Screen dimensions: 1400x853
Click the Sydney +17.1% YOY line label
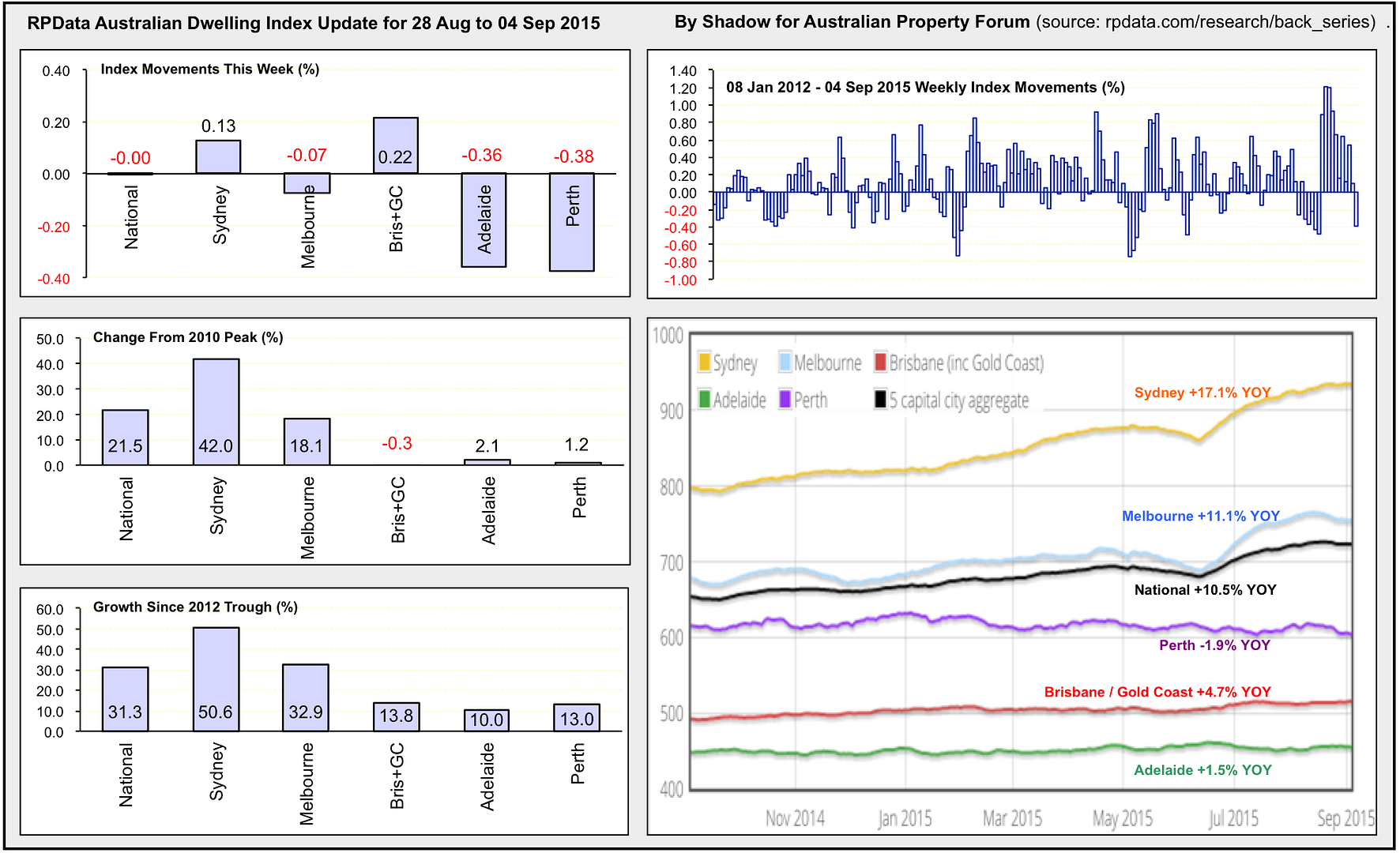1202,393
